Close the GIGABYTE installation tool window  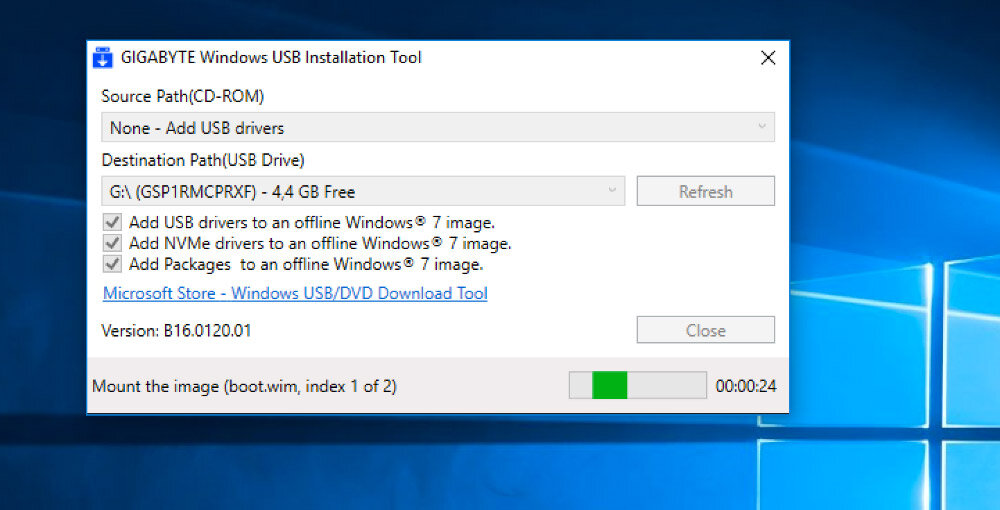pos(768,58)
